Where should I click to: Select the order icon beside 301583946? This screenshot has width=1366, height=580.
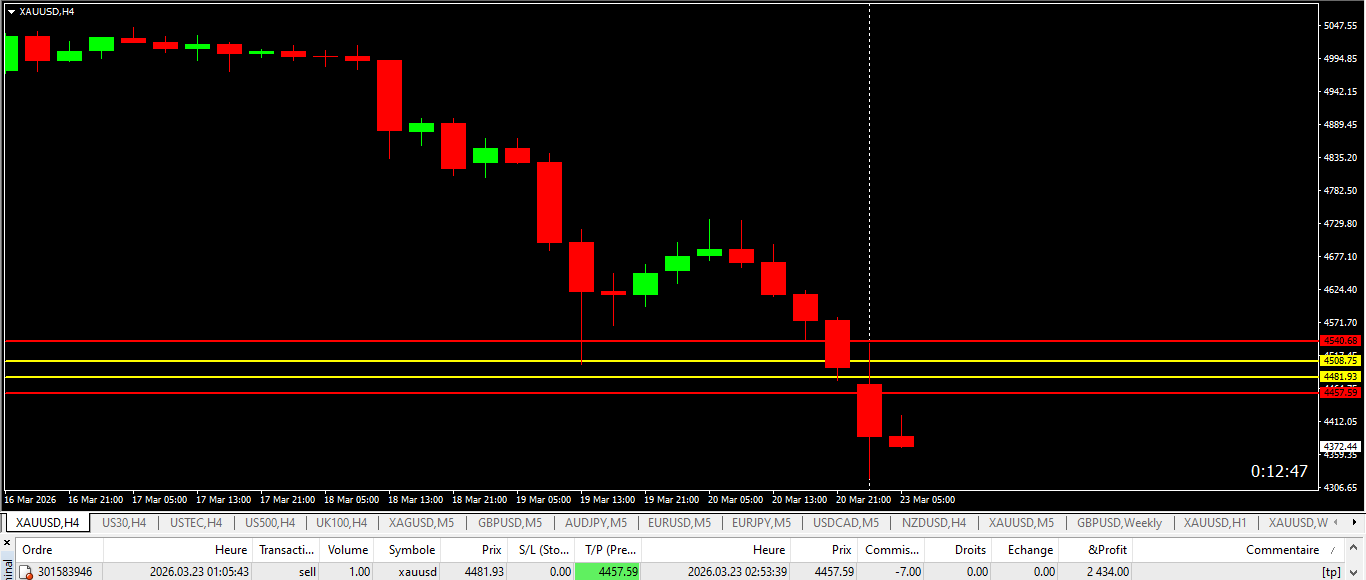(x=27, y=572)
